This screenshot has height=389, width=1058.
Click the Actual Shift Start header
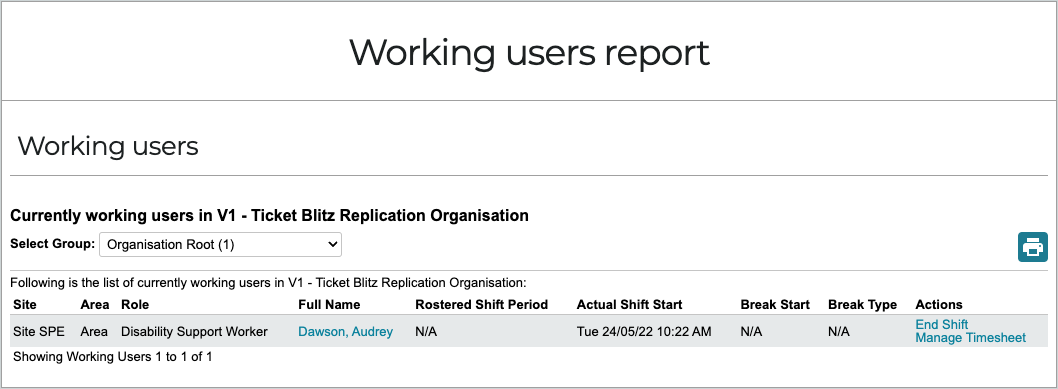(x=630, y=305)
